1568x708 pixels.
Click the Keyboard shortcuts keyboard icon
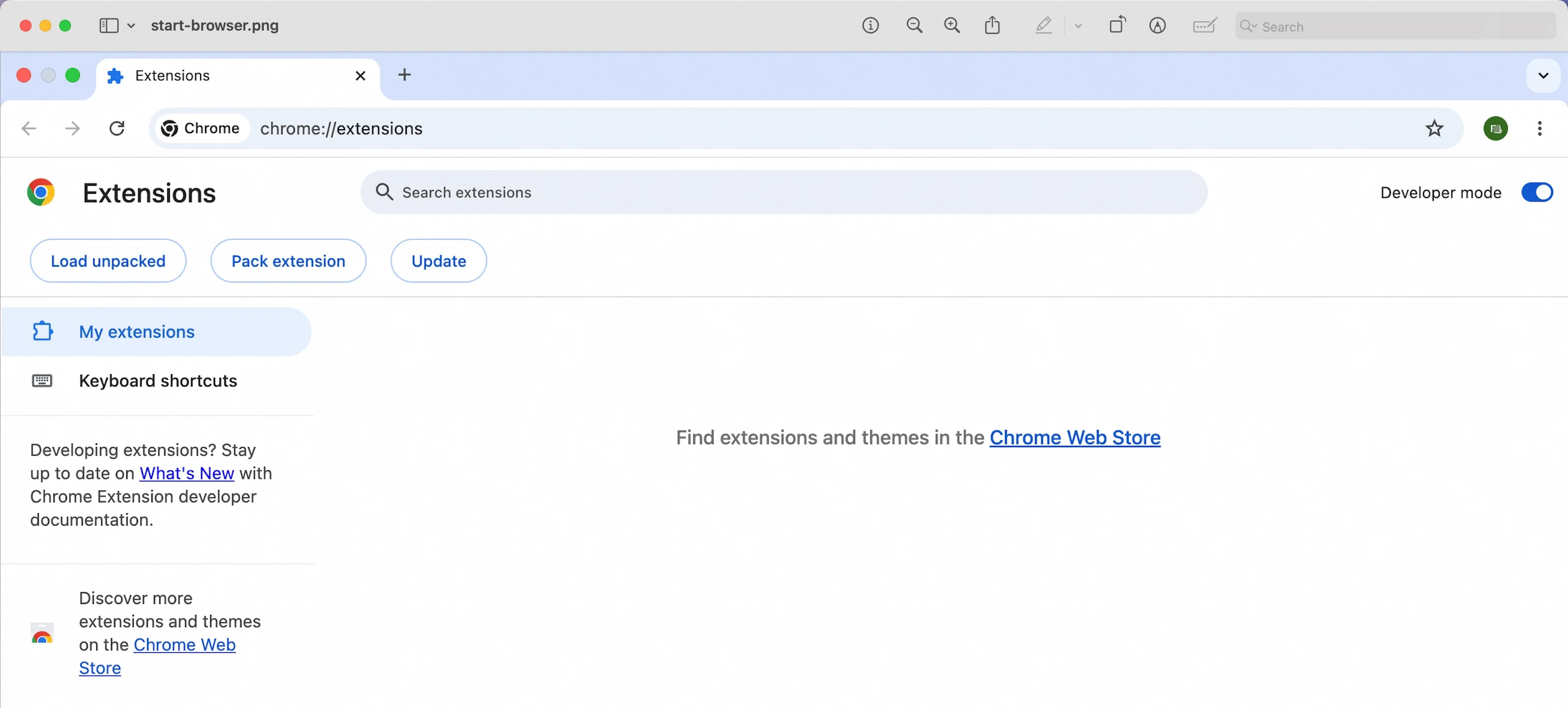point(42,381)
